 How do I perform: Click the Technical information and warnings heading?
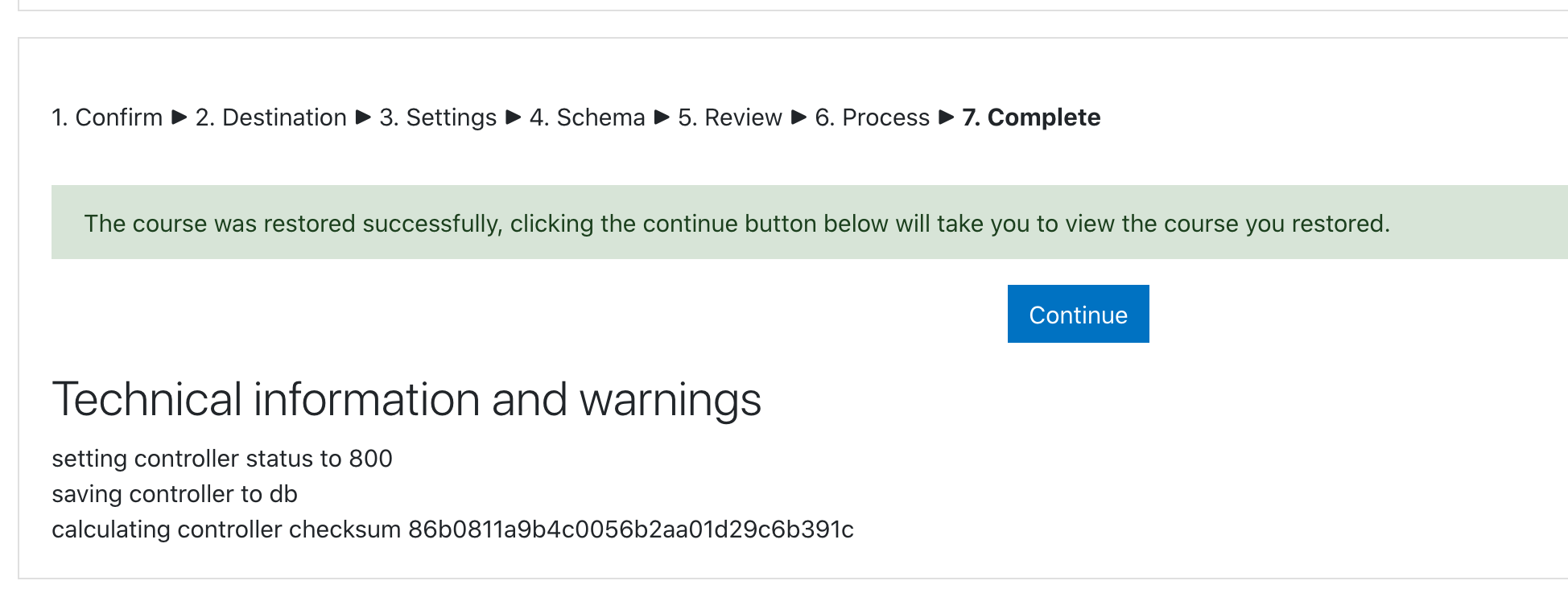point(406,400)
